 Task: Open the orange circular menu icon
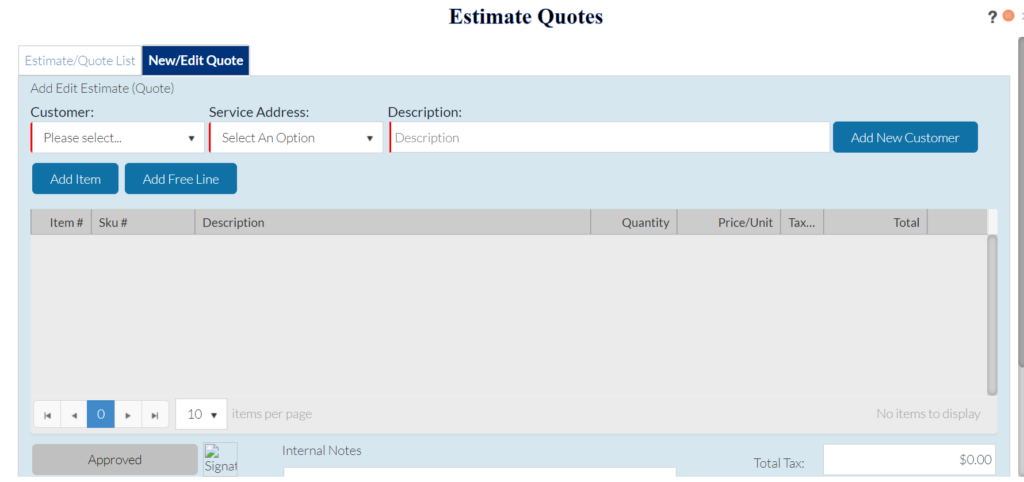click(x=1009, y=16)
